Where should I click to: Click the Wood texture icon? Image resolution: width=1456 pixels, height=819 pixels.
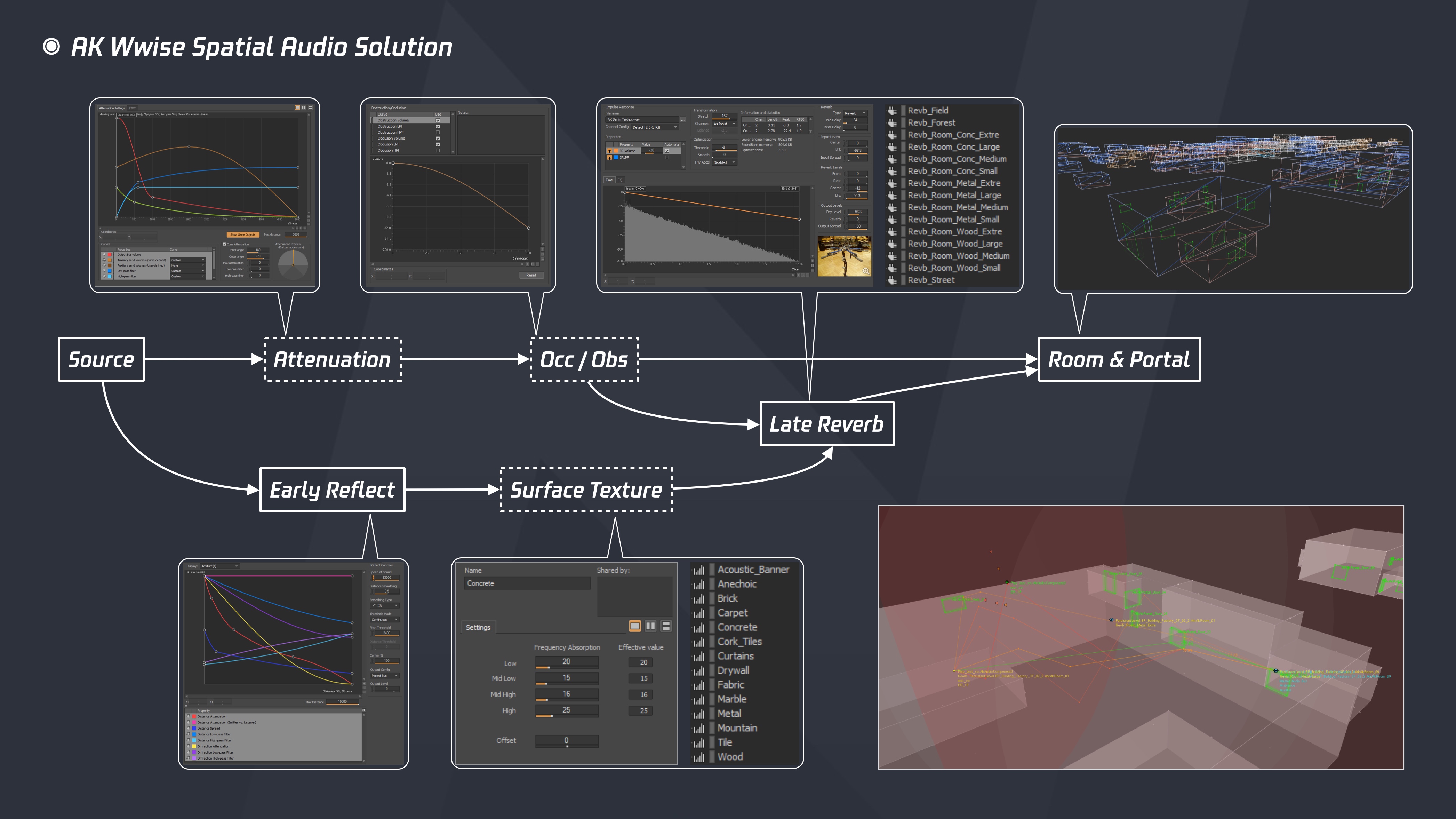pos(699,757)
